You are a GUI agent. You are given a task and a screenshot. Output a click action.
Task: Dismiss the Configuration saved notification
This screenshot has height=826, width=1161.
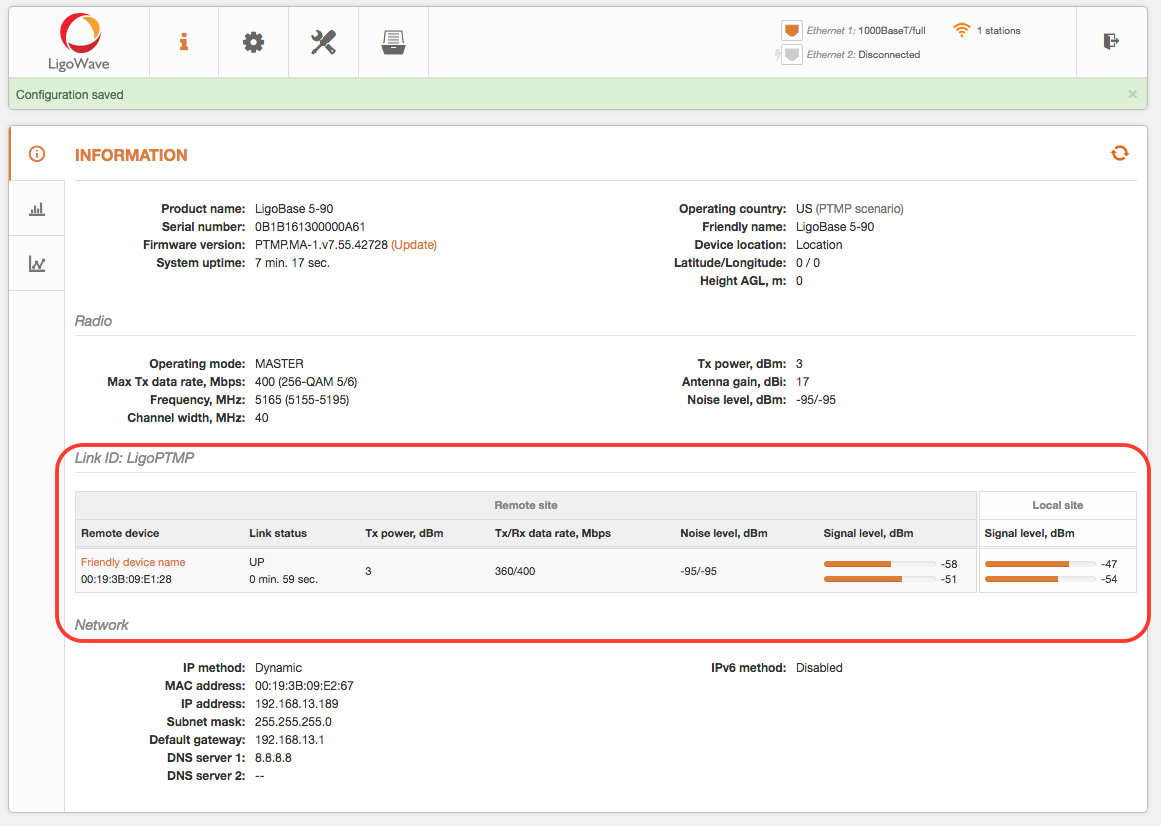tap(1132, 93)
